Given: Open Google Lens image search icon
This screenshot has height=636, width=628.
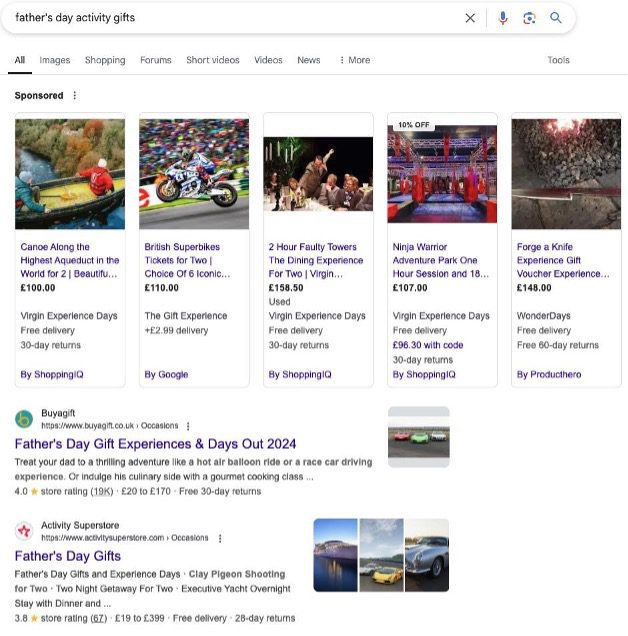Looking at the screenshot, I should 529,18.
